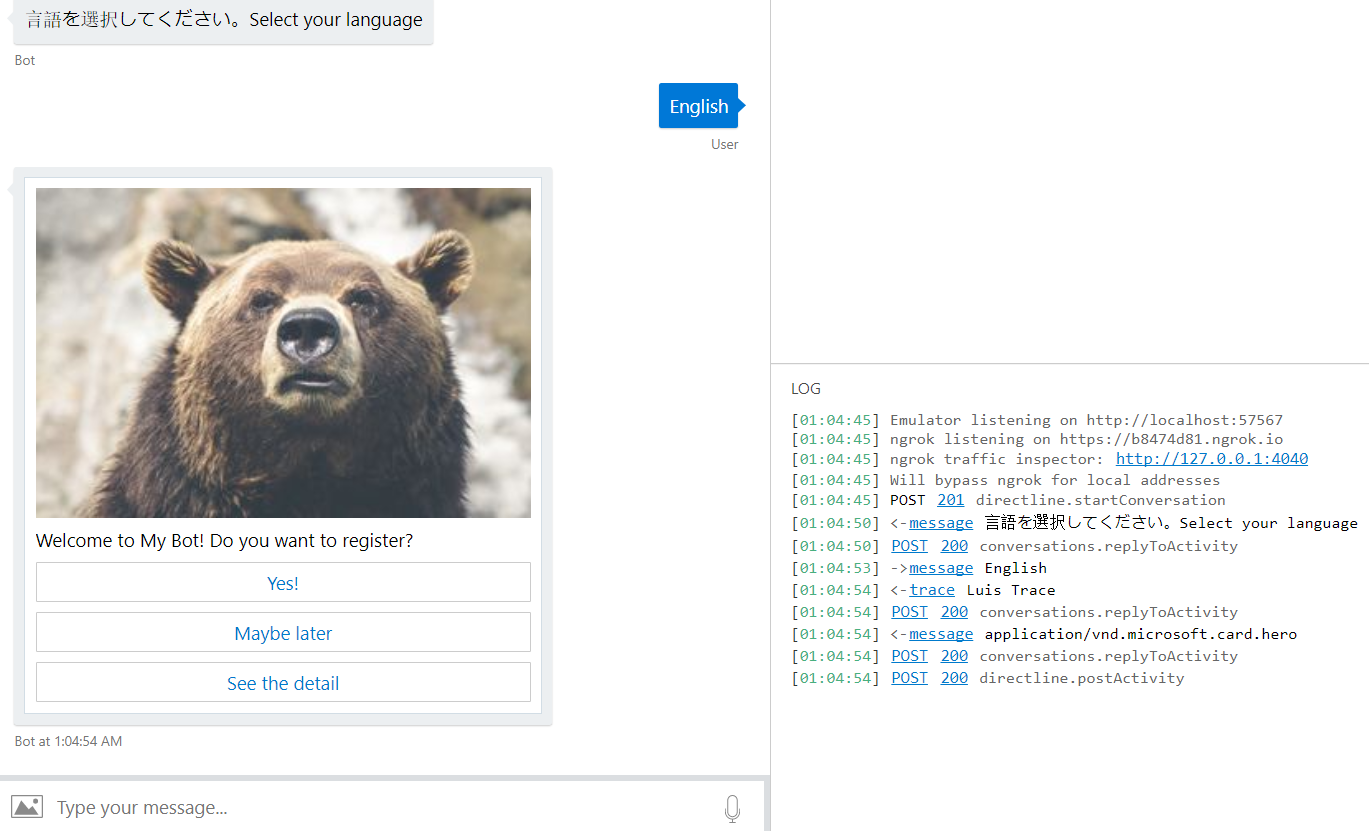The image size is (1369, 831).
Task: Choose Maybe later on the hero card
Action: [x=283, y=632]
